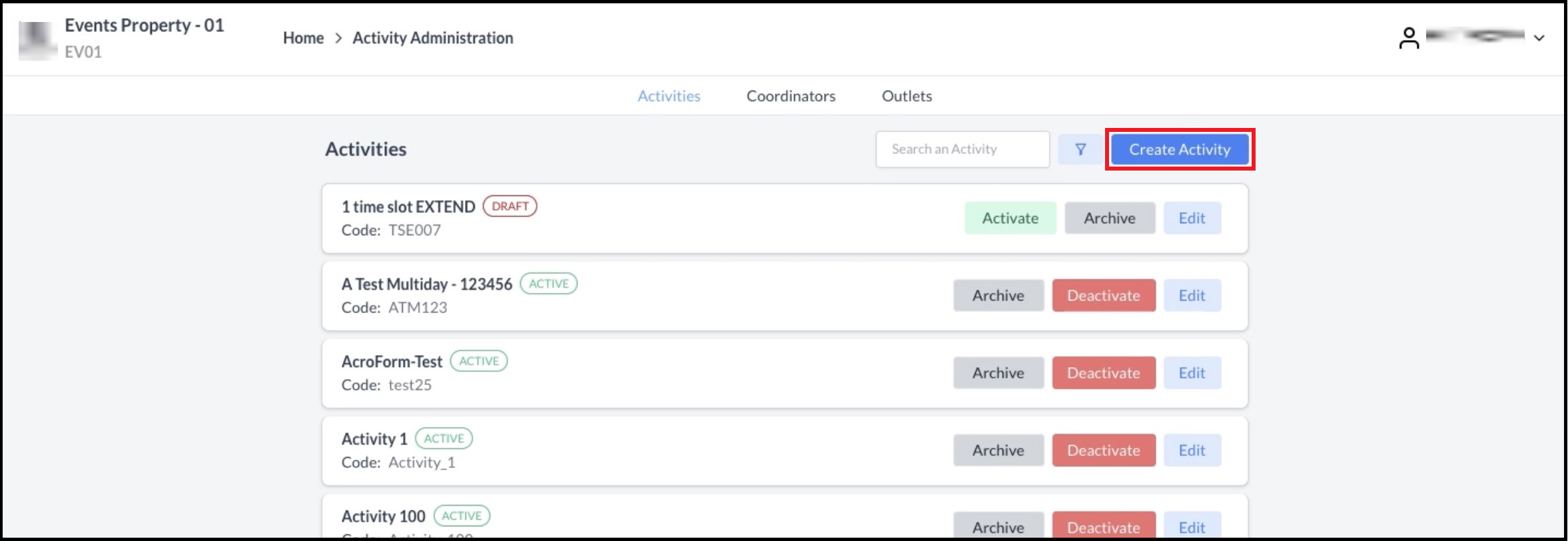Screen dimensions: 1568x541
Task: Open the 1 time slot EXTEND activity title
Action: [408, 207]
